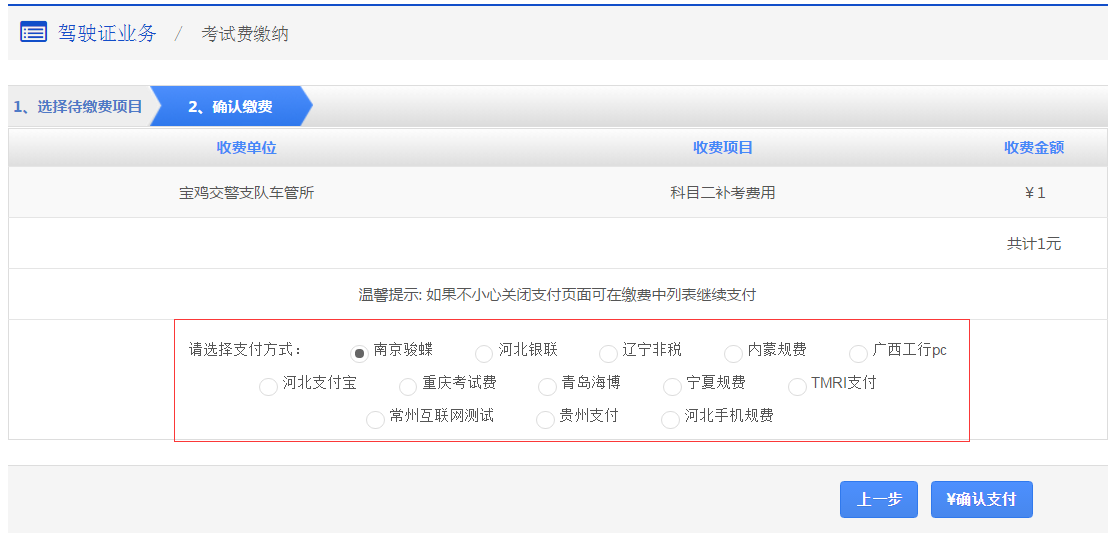Click the list icon beside 驾驶证业务
Screen dimensions: 1120x542
click(x=33, y=33)
